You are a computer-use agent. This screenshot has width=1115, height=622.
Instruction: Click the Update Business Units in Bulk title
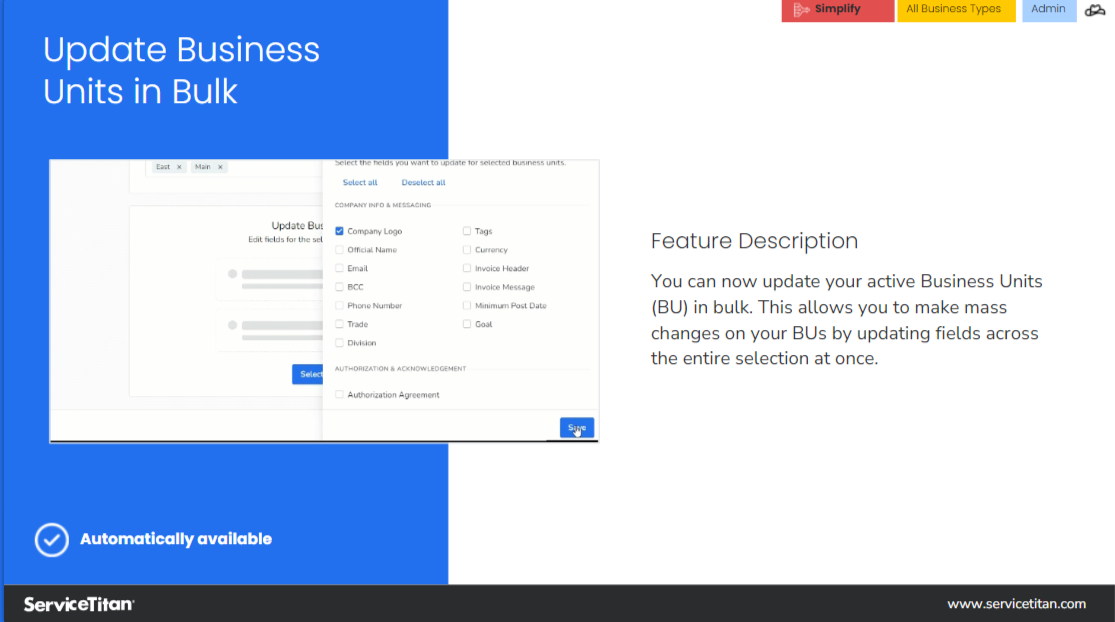[x=181, y=70]
